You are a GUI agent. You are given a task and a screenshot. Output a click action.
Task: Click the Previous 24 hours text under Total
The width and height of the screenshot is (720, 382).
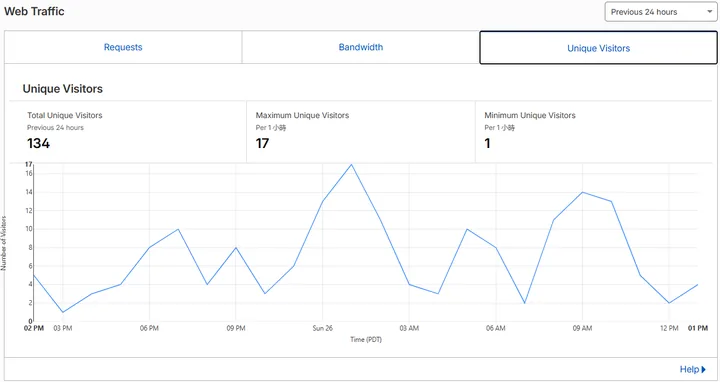point(55,128)
